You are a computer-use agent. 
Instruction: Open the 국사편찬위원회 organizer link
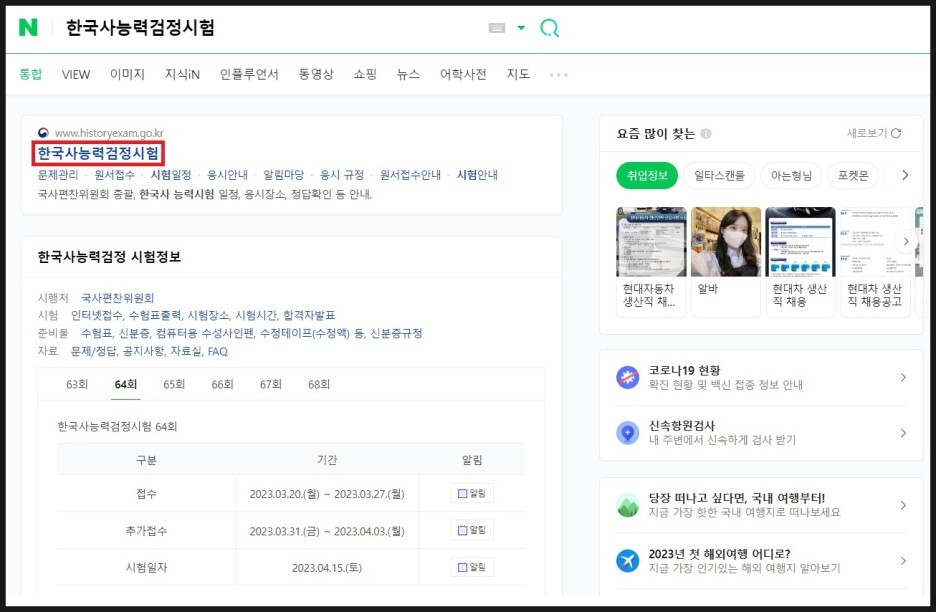click(x=118, y=297)
